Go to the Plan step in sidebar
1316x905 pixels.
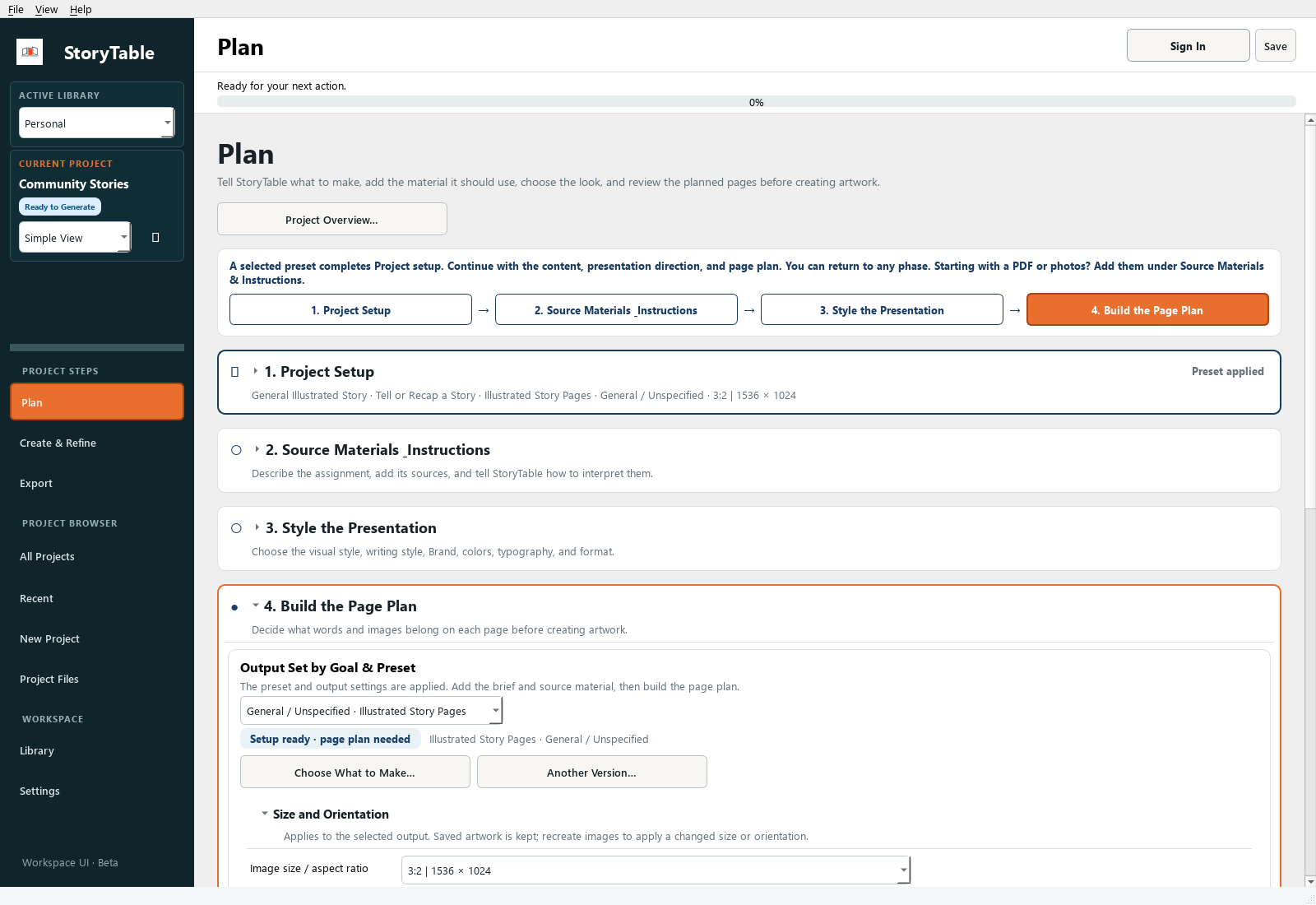(x=97, y=402)
